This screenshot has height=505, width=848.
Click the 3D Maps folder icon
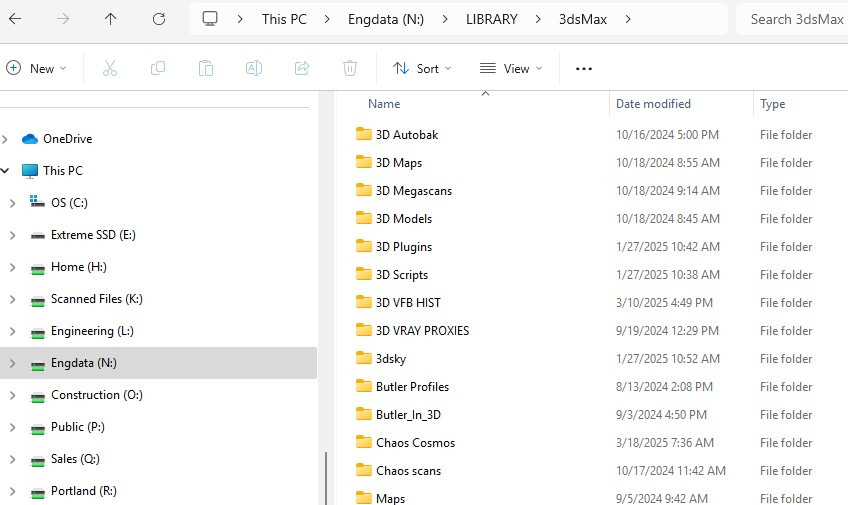point(363,162)
